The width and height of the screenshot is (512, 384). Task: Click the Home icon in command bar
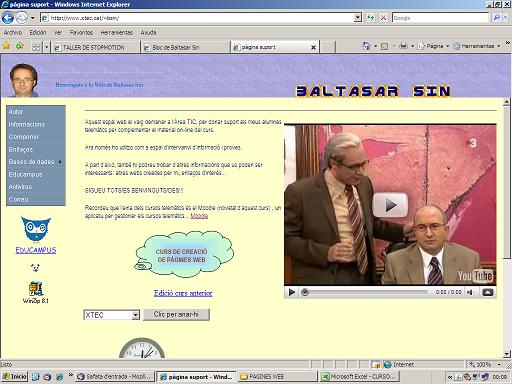(366, 46)
